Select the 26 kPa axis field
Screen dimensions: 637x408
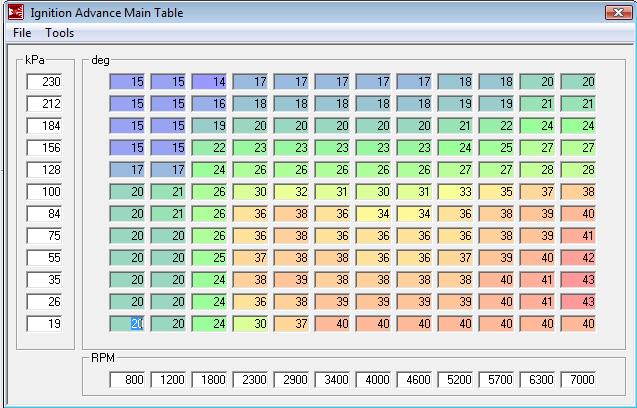(x=44, y=302)
